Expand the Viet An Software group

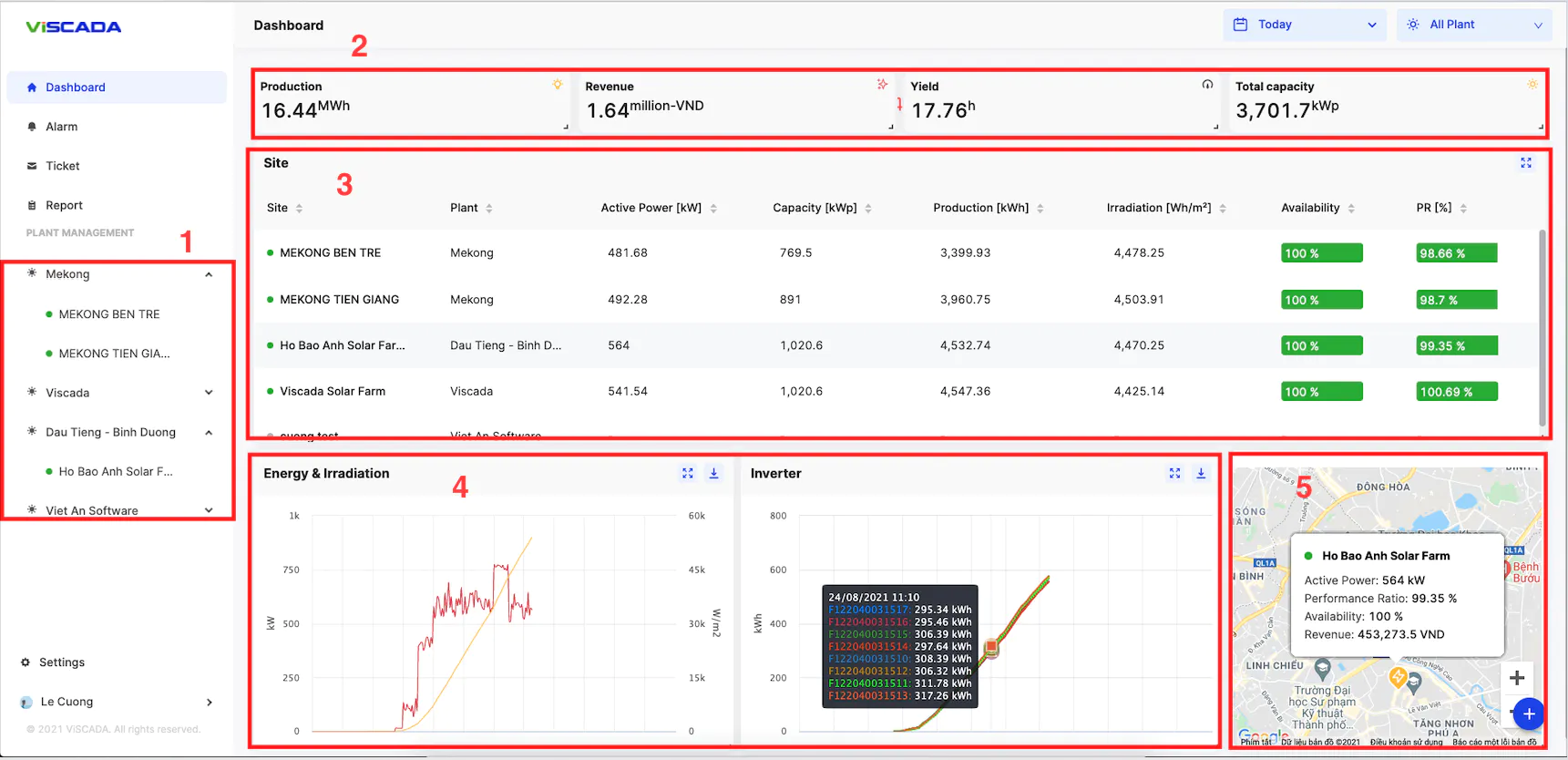coord(209,510)
